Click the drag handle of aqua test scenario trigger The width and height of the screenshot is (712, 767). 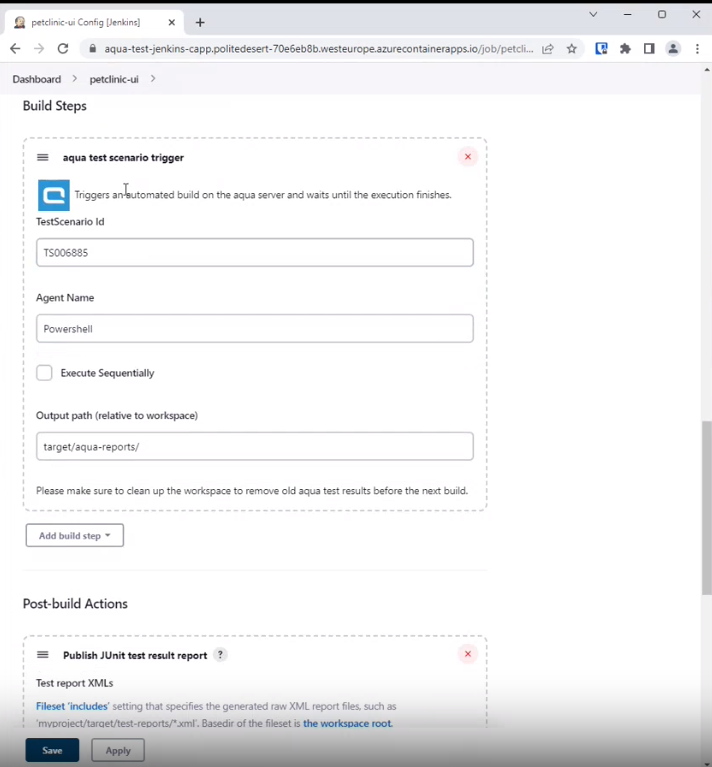(43, 157)
